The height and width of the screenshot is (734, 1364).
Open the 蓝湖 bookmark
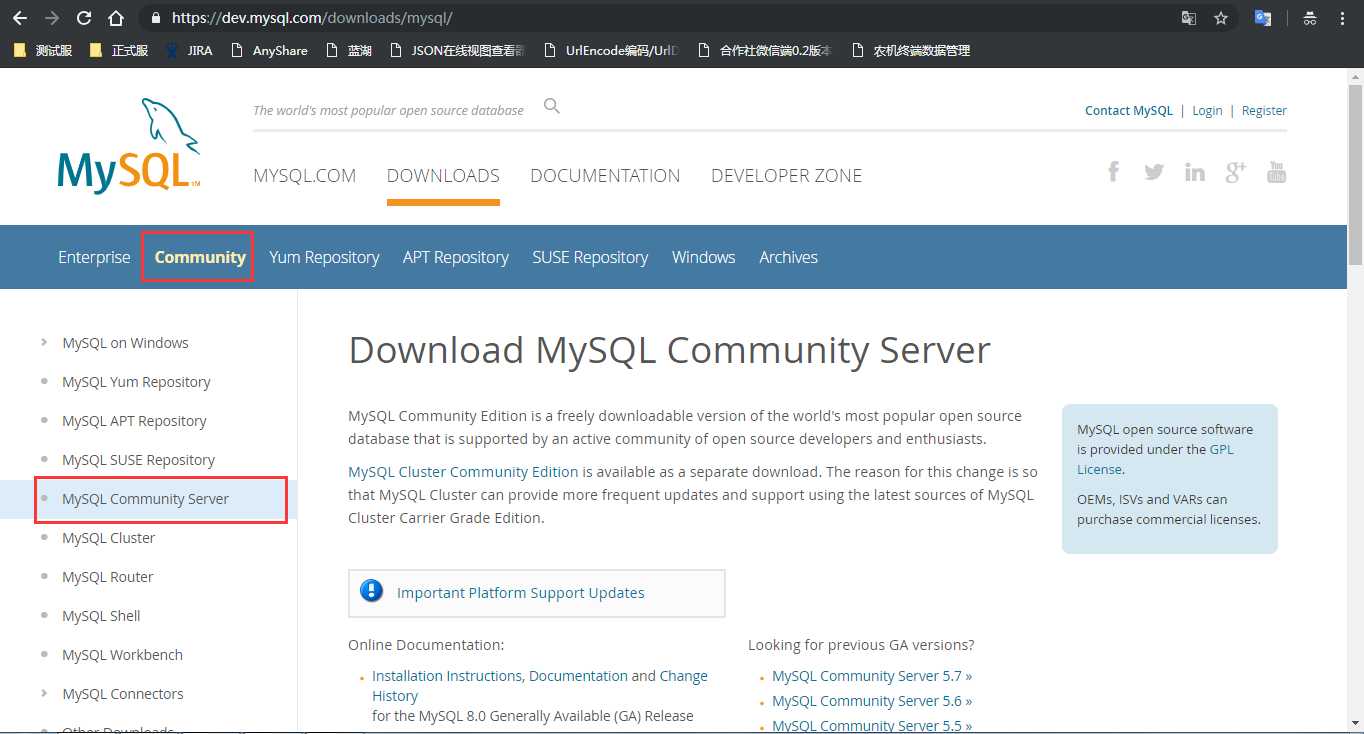tap(349, 50)
